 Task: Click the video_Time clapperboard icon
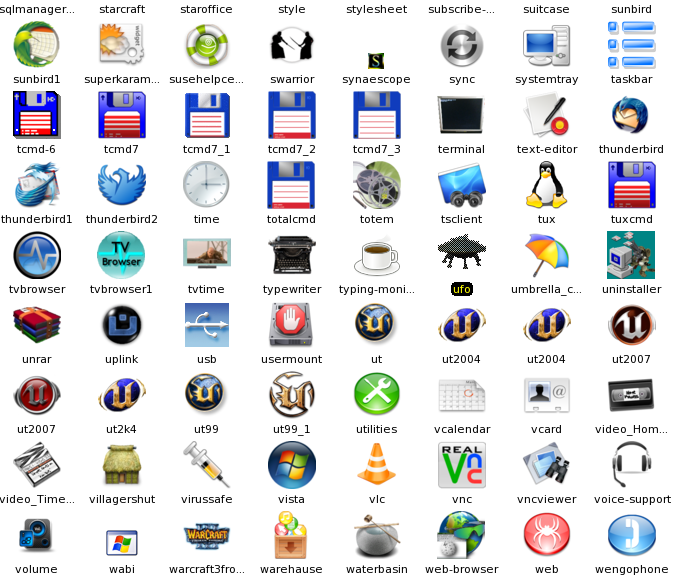coord(37,465)
